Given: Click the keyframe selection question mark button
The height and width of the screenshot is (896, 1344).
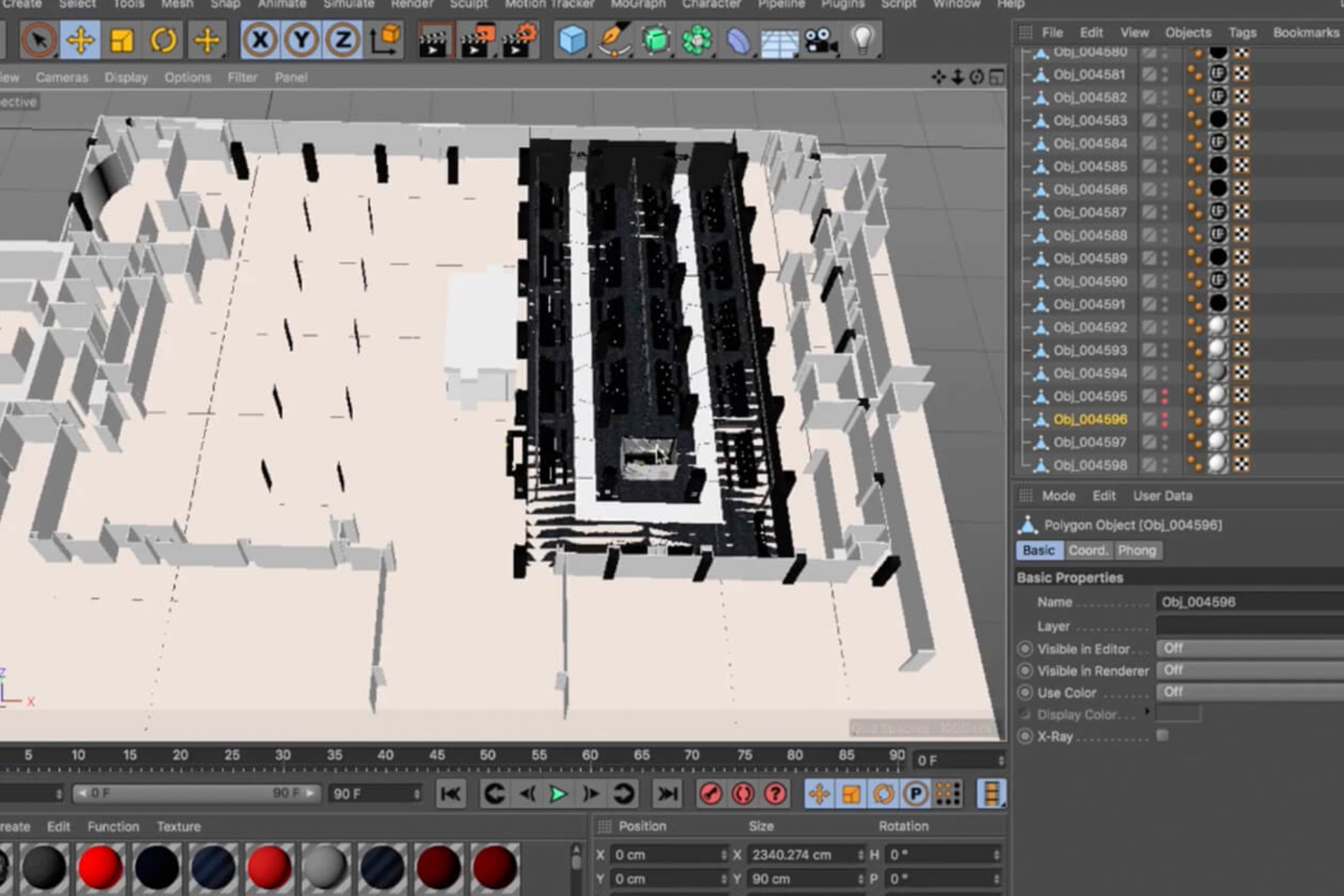Looking at the screenshot, I should 775,794.
